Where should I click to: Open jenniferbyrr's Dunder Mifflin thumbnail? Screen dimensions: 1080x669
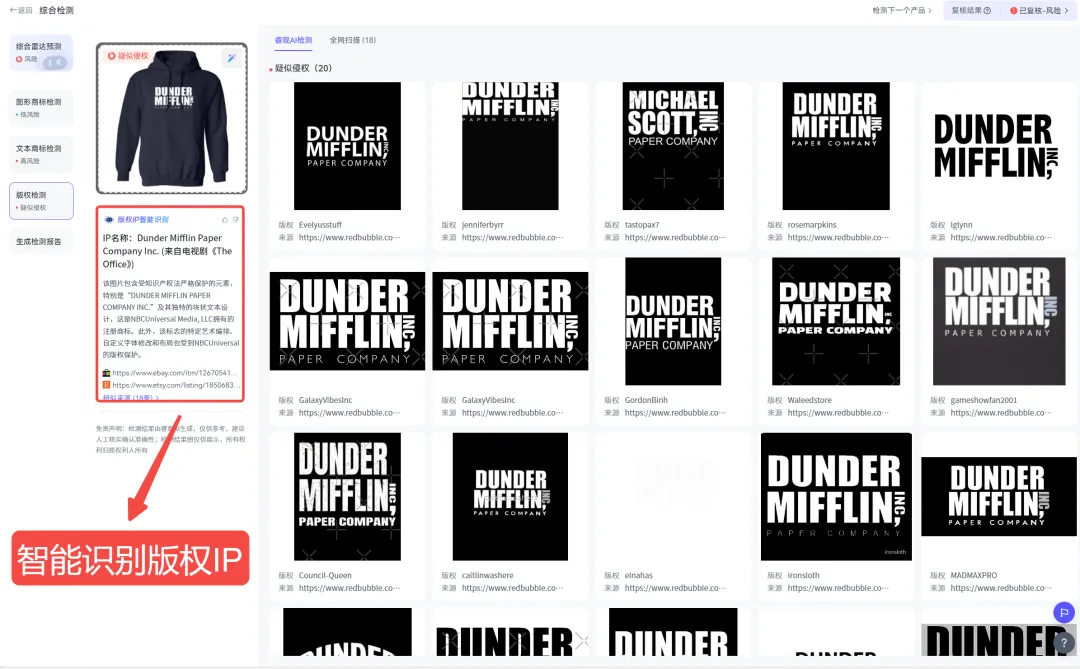pyautogui.click(x=510, y=146)
